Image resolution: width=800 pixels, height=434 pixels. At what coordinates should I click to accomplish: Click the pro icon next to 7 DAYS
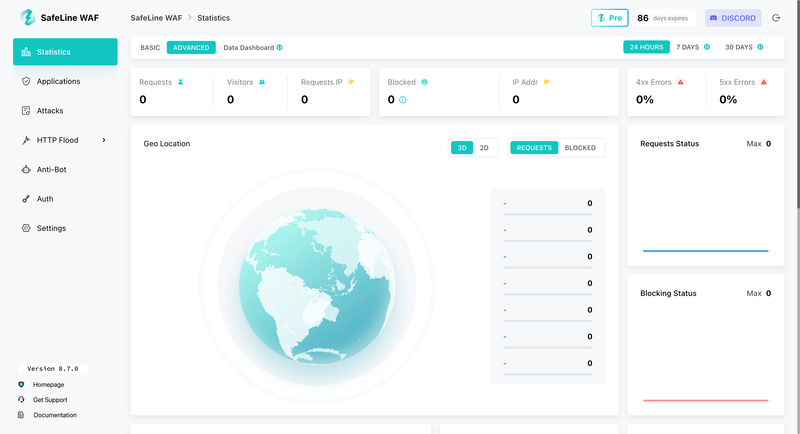[707, 47]
